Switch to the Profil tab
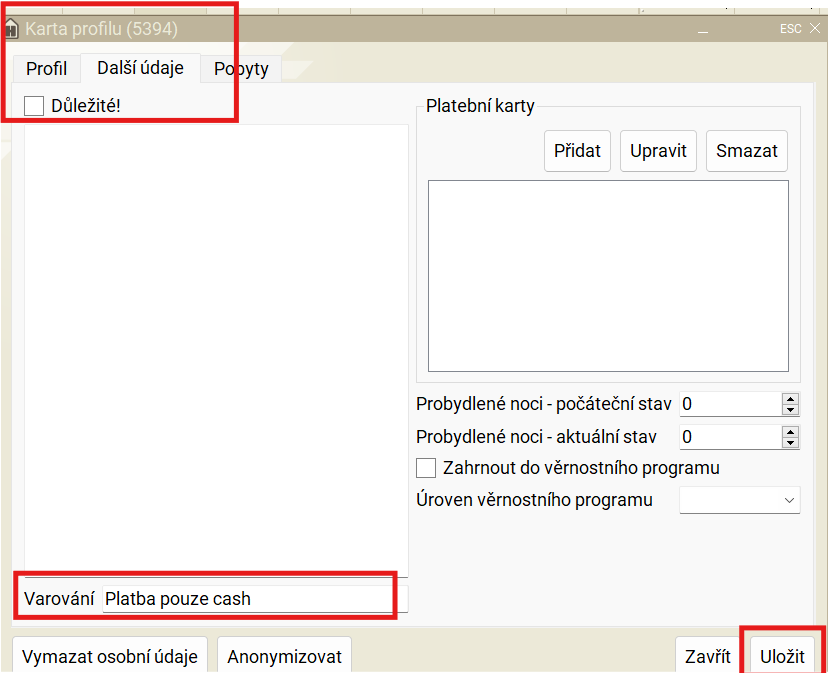This screenshot has width=828, height=673. tap(46, 69)
